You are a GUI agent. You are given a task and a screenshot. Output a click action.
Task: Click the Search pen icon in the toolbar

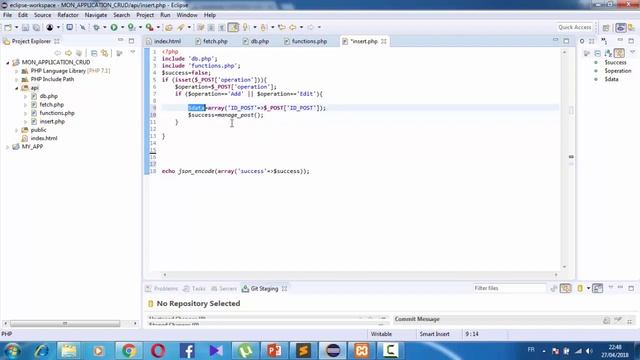(180, 27)
